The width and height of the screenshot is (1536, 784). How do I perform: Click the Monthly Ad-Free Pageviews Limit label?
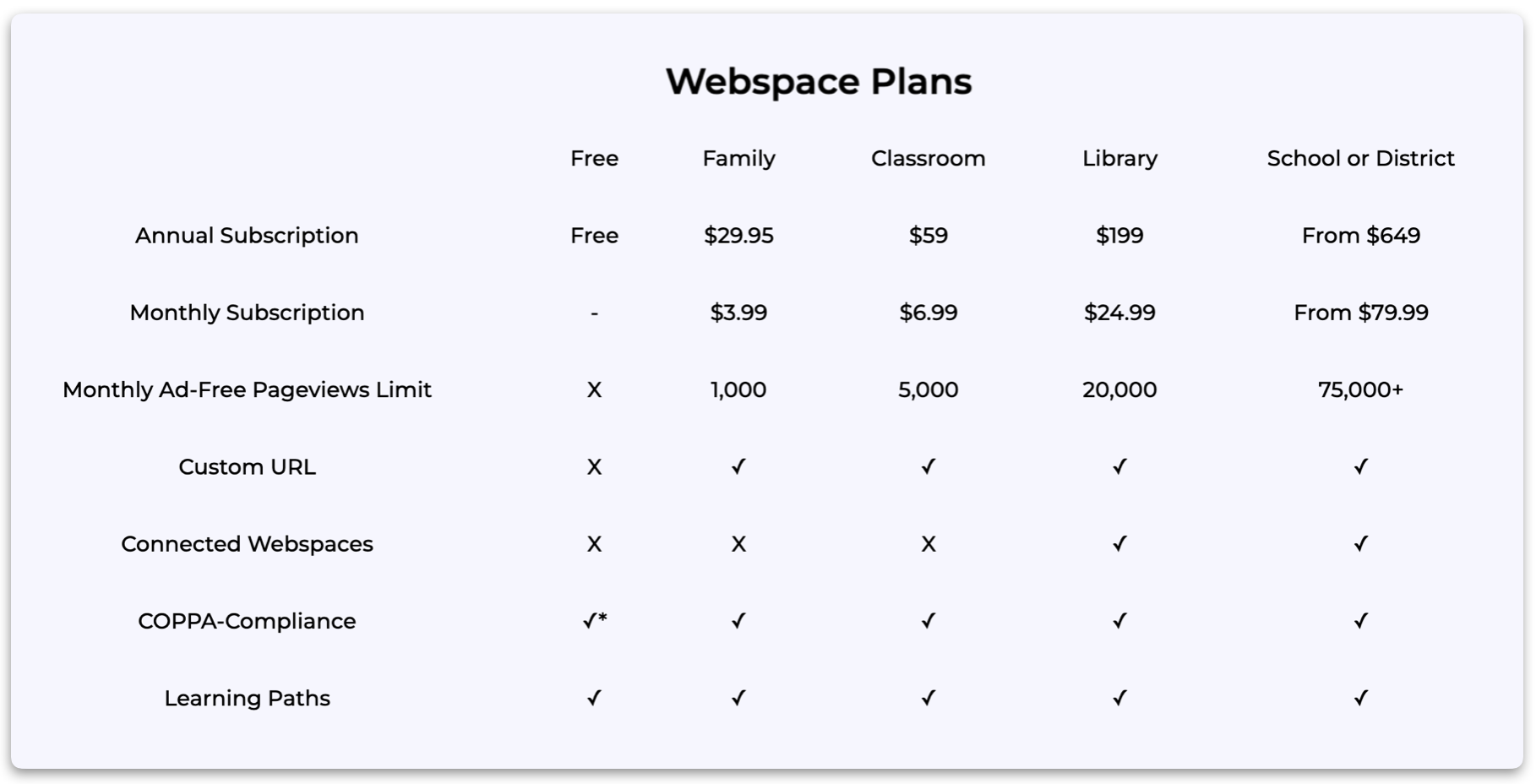[247, 389]
